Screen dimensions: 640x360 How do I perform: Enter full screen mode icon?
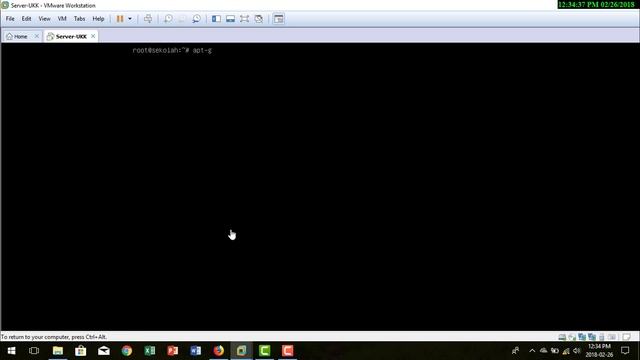click(x=244, y=19)
